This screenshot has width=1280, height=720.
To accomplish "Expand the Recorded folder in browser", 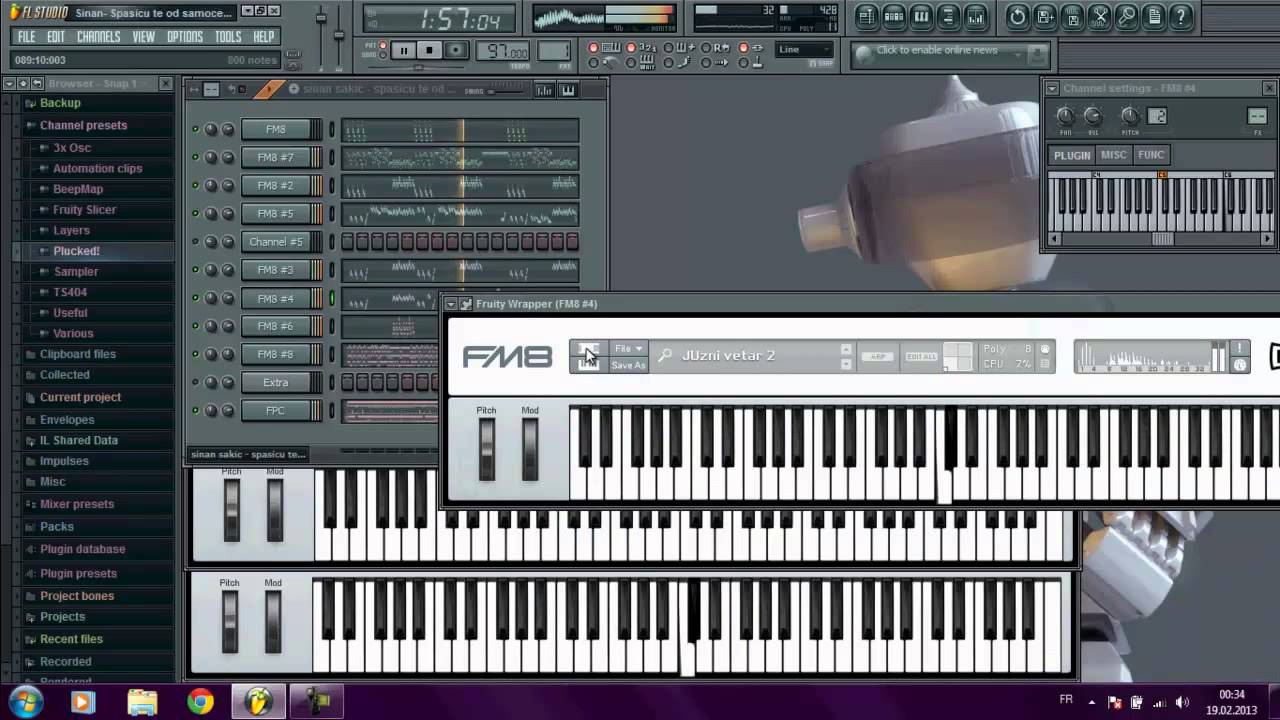I will [65, 661].
